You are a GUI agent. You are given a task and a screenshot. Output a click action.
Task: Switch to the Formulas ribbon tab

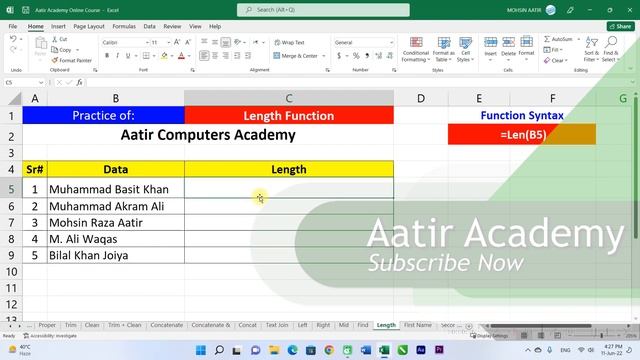click(x=124, y=26)
